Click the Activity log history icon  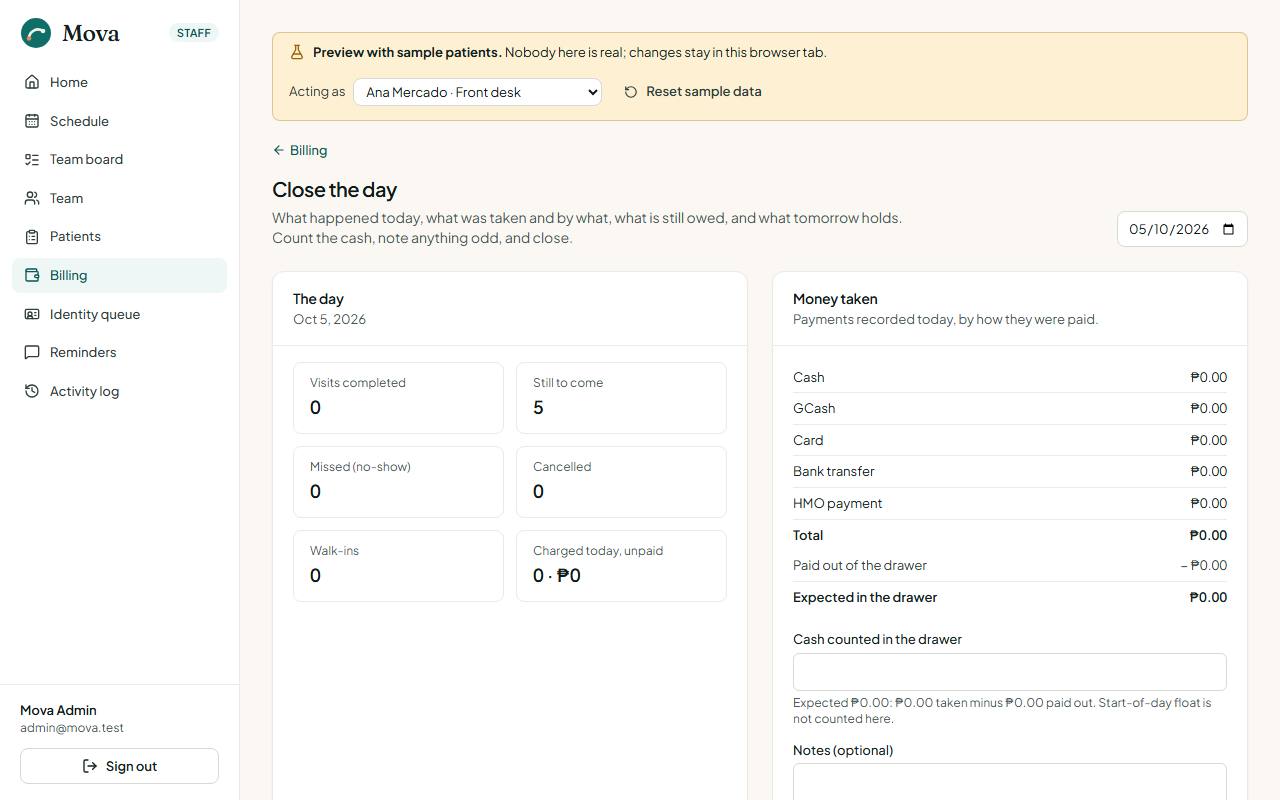click(x=32, y=391)
